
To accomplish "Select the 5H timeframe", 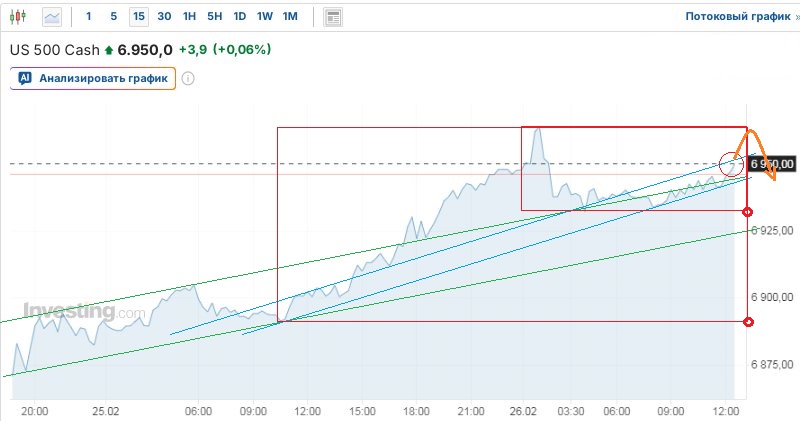I will [215, 17].
